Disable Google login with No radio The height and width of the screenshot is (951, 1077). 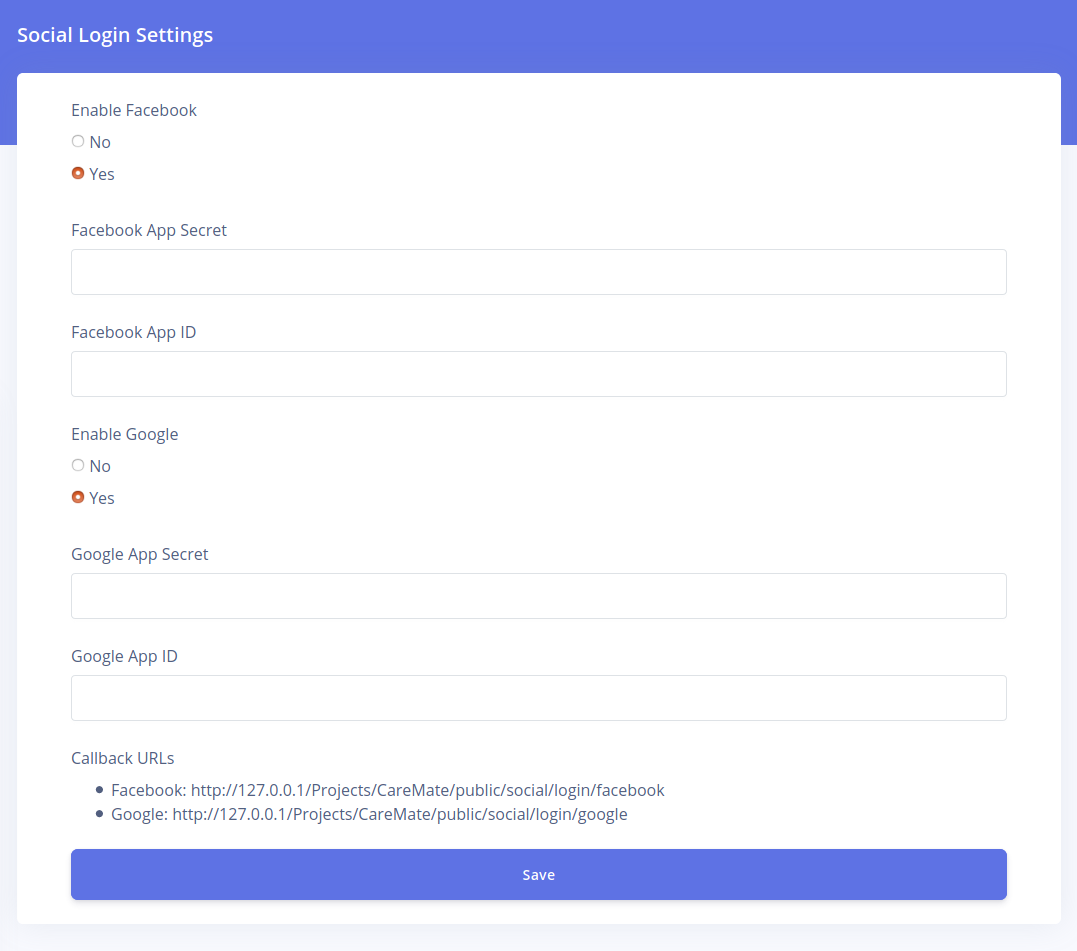click(x=78, y=466)
